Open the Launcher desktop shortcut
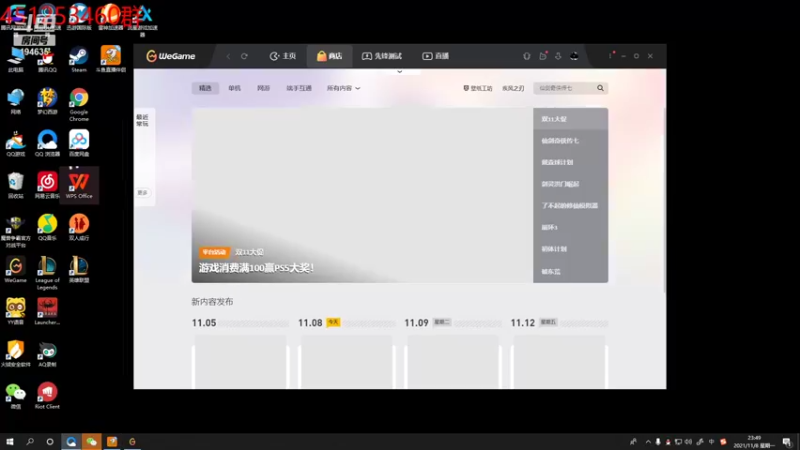The image size is (800, 450). tap(47, 311)
